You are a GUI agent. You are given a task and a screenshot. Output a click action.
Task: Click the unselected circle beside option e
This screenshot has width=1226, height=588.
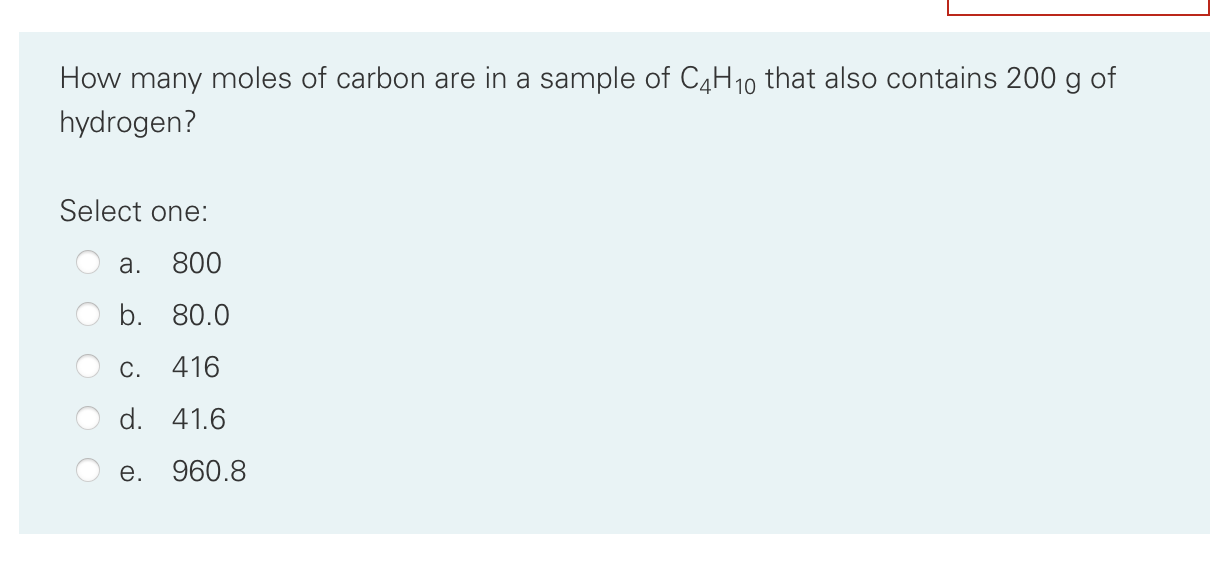click(88, 470)
